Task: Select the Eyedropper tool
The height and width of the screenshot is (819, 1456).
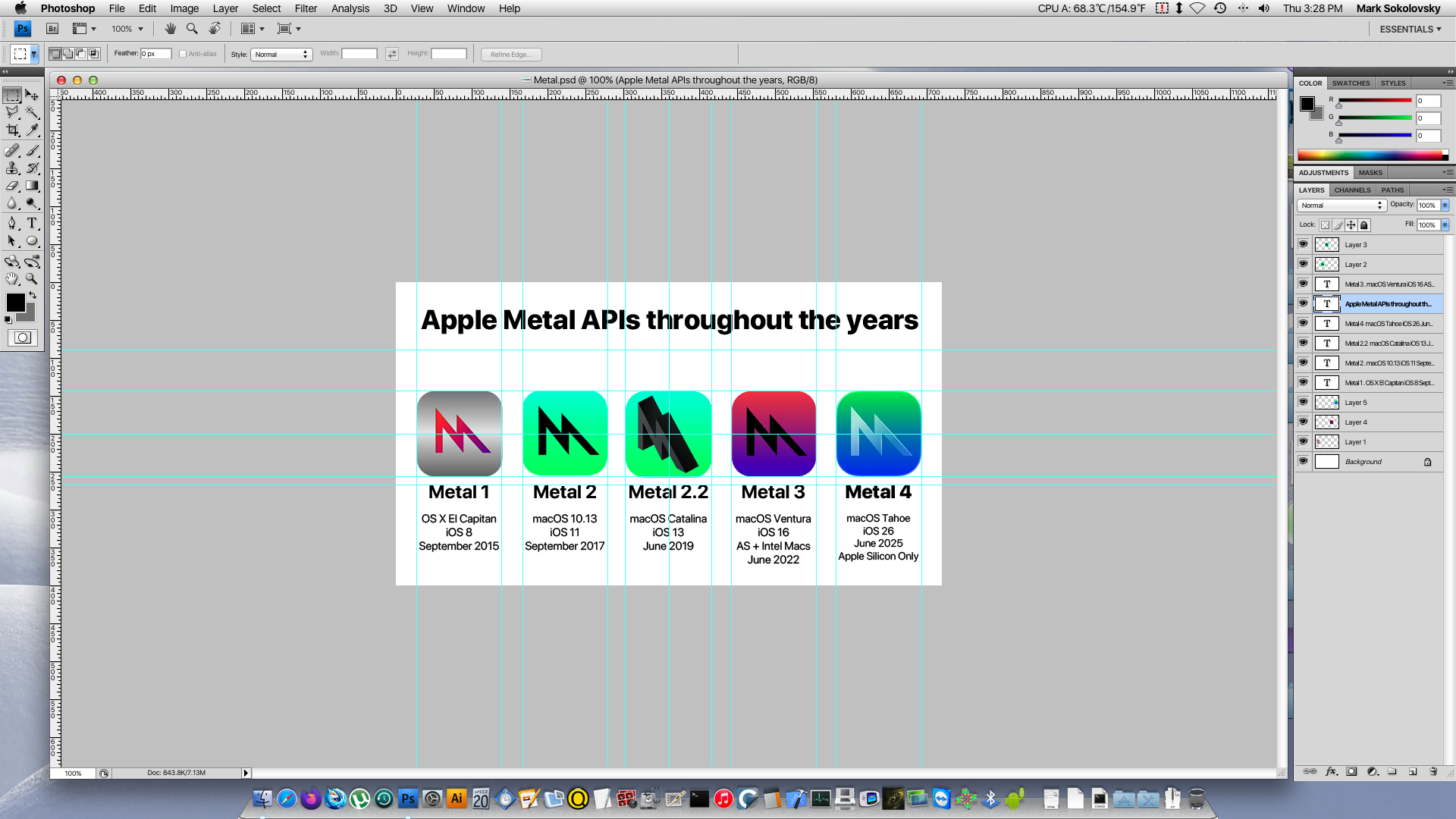Action: click(32, 130)
